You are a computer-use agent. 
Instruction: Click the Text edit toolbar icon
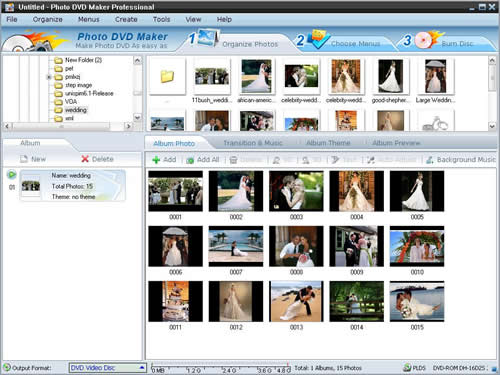(335, 160)
